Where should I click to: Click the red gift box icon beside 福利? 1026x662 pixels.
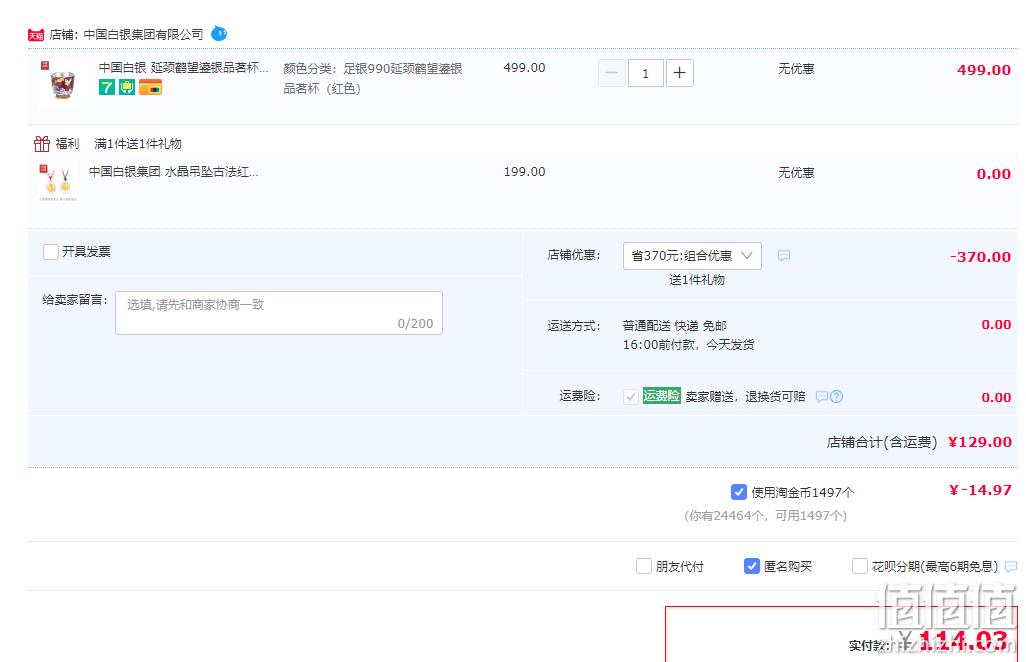42,143
